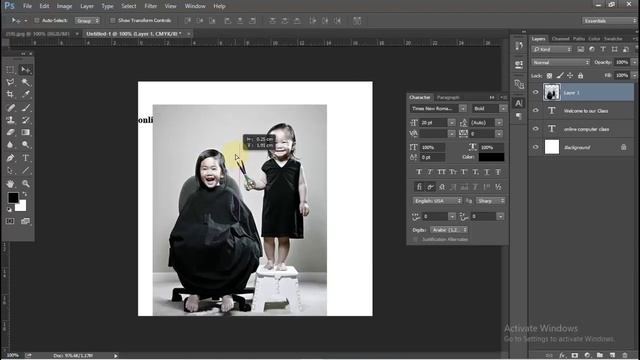Click the Faux Bold style button
640x360 pixels.
pyautogui.click(x=419, y=172)
